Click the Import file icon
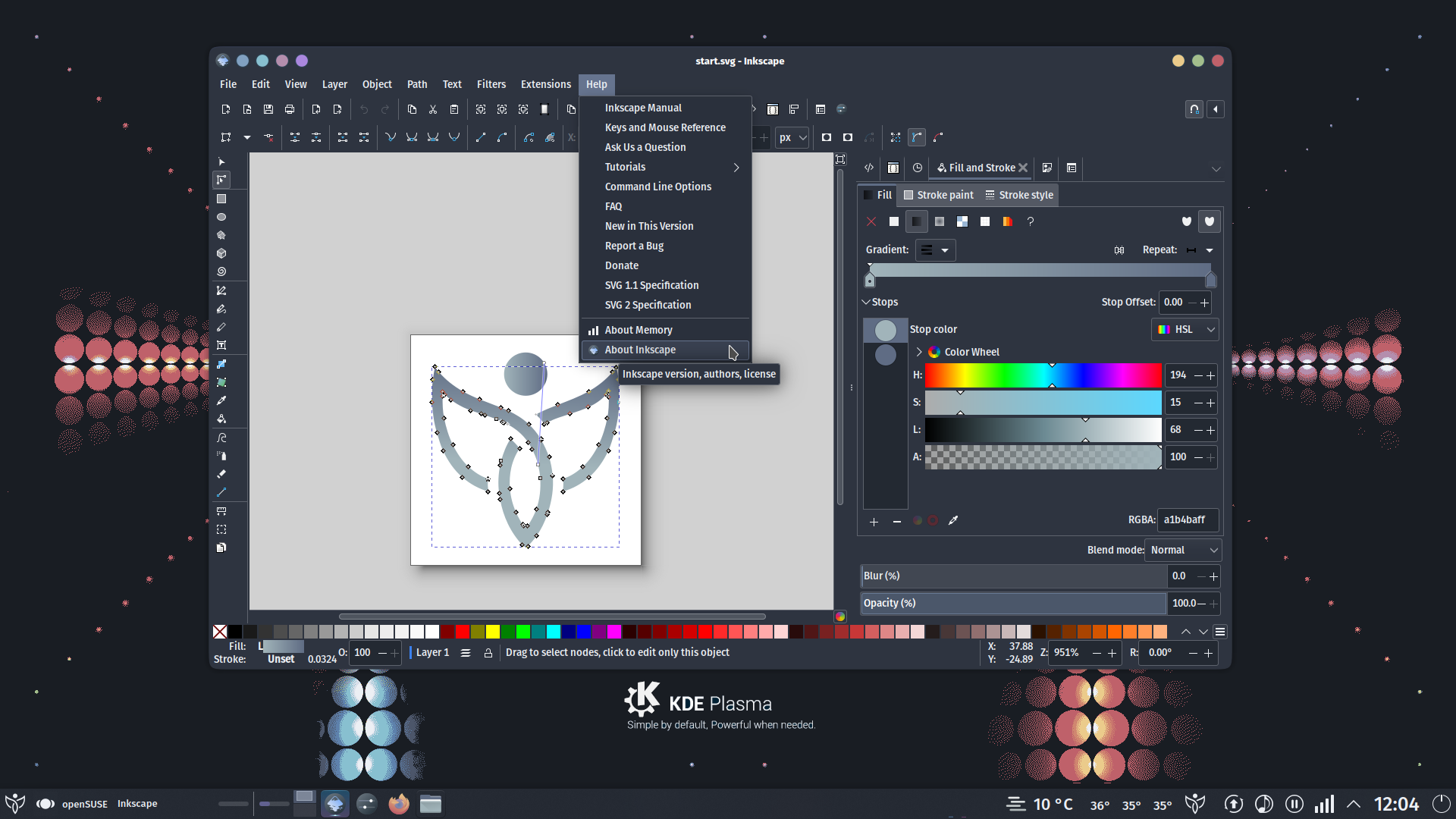 point(316,109)
